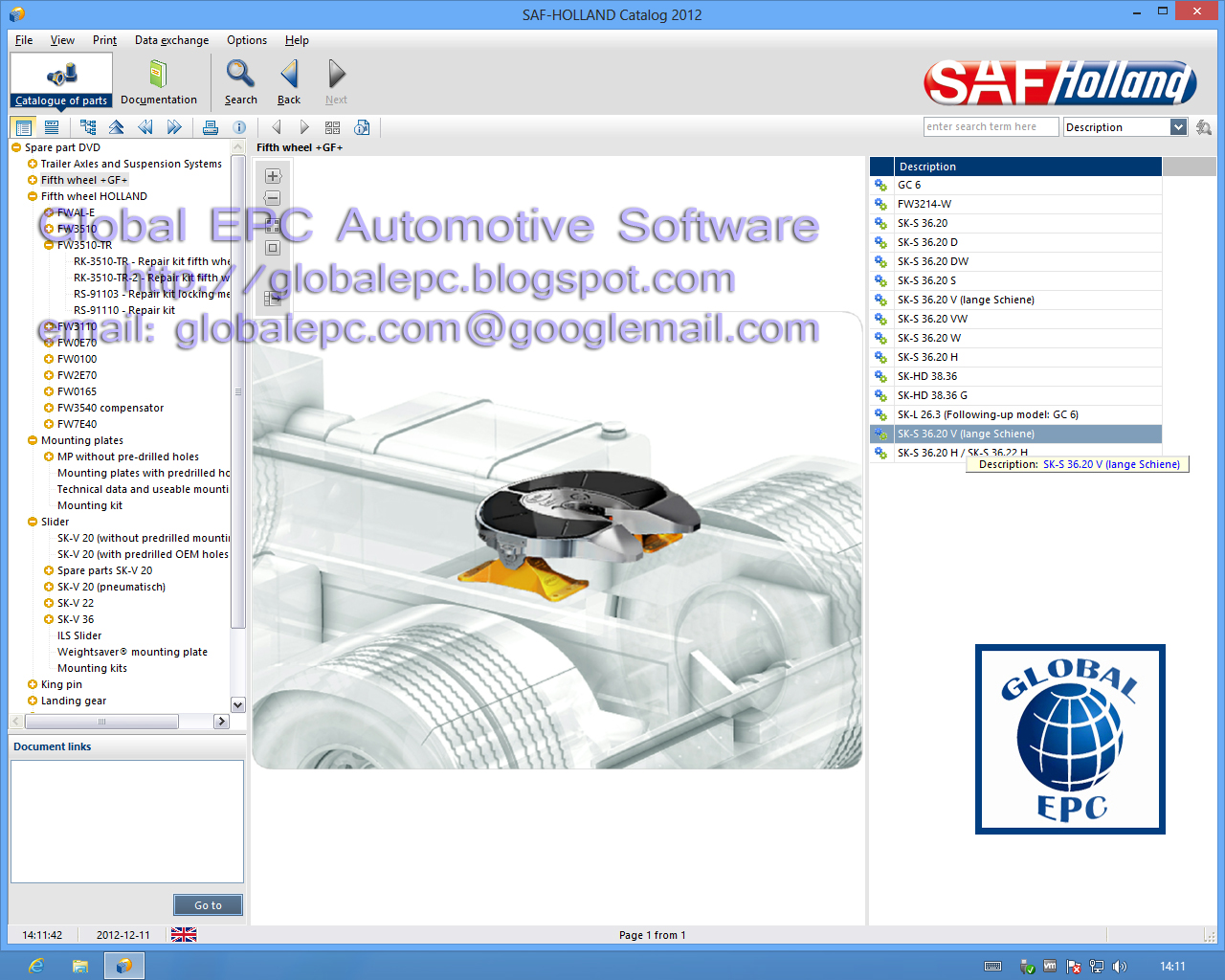Click the double-arrow up-level navigation icon
Image resolution: width=1225 pixels, height=980 pixels.
point(117,126)
